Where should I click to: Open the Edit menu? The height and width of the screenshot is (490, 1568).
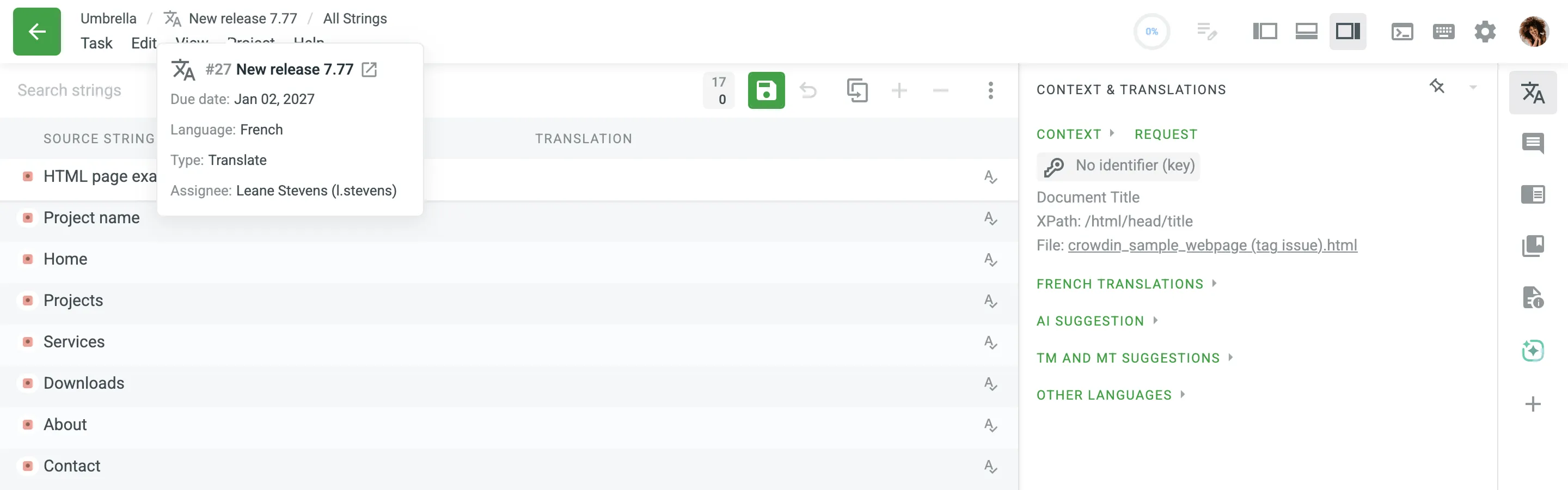pyautogui.click(x=144, y=43)
